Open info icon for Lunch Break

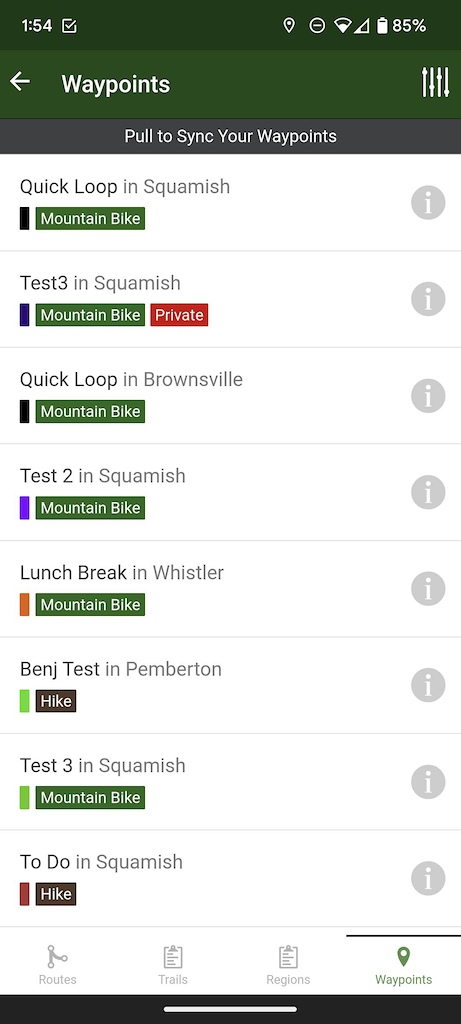(428, 589)
